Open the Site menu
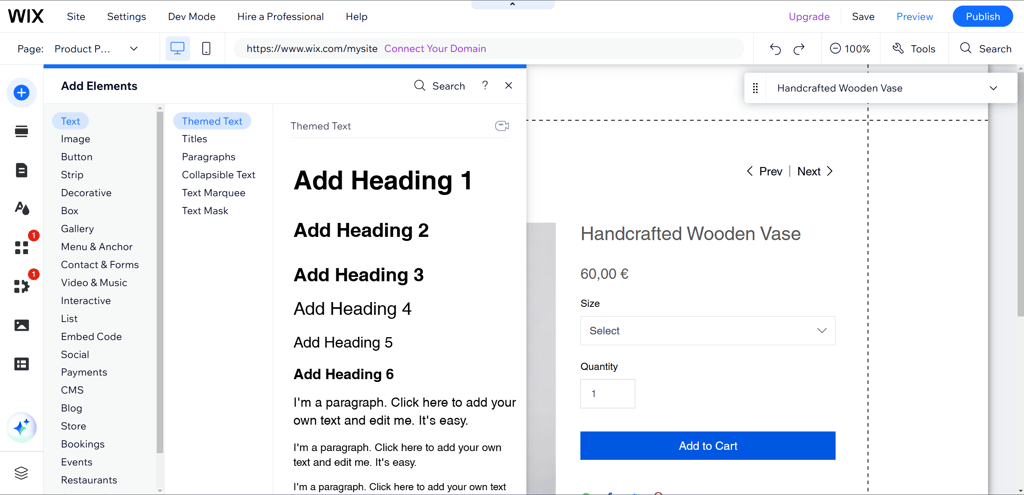1024x495 pixels. click(x=76, y=16)
